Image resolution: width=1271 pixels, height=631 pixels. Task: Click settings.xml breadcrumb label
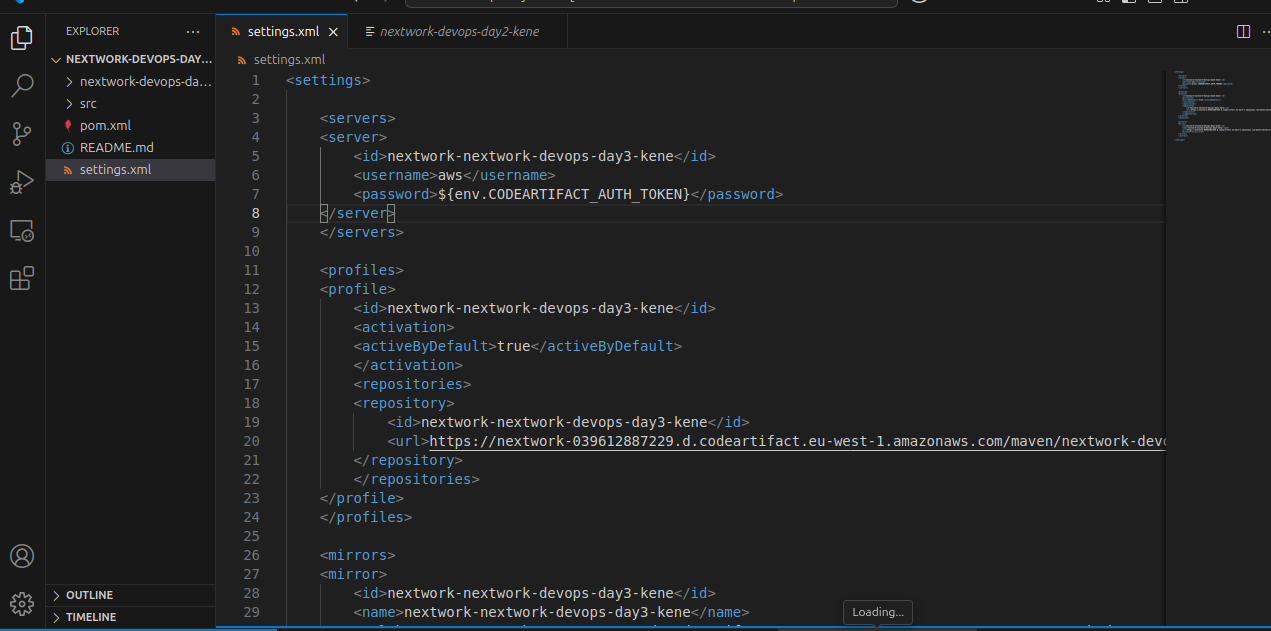[289, 60]
